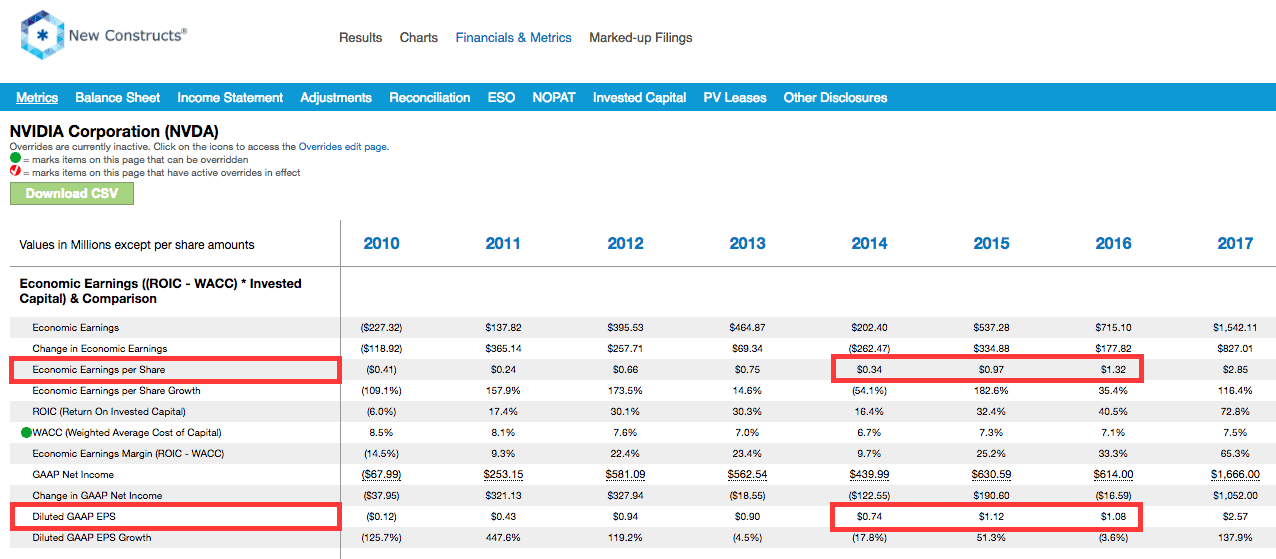1276x559 pixels.
Task: Open the Results page
Action: [360, 38]
